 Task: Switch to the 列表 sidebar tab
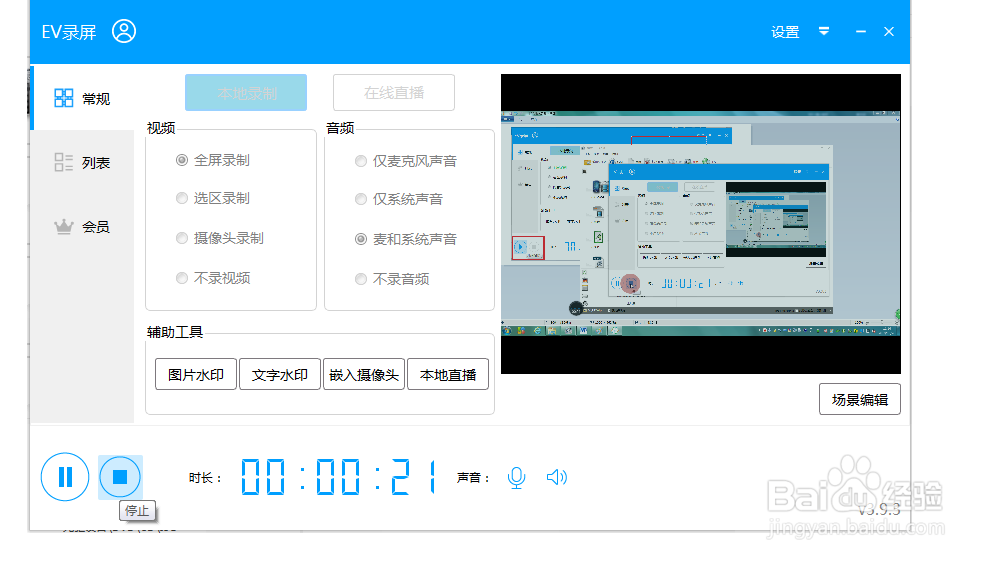click(82, 163)
